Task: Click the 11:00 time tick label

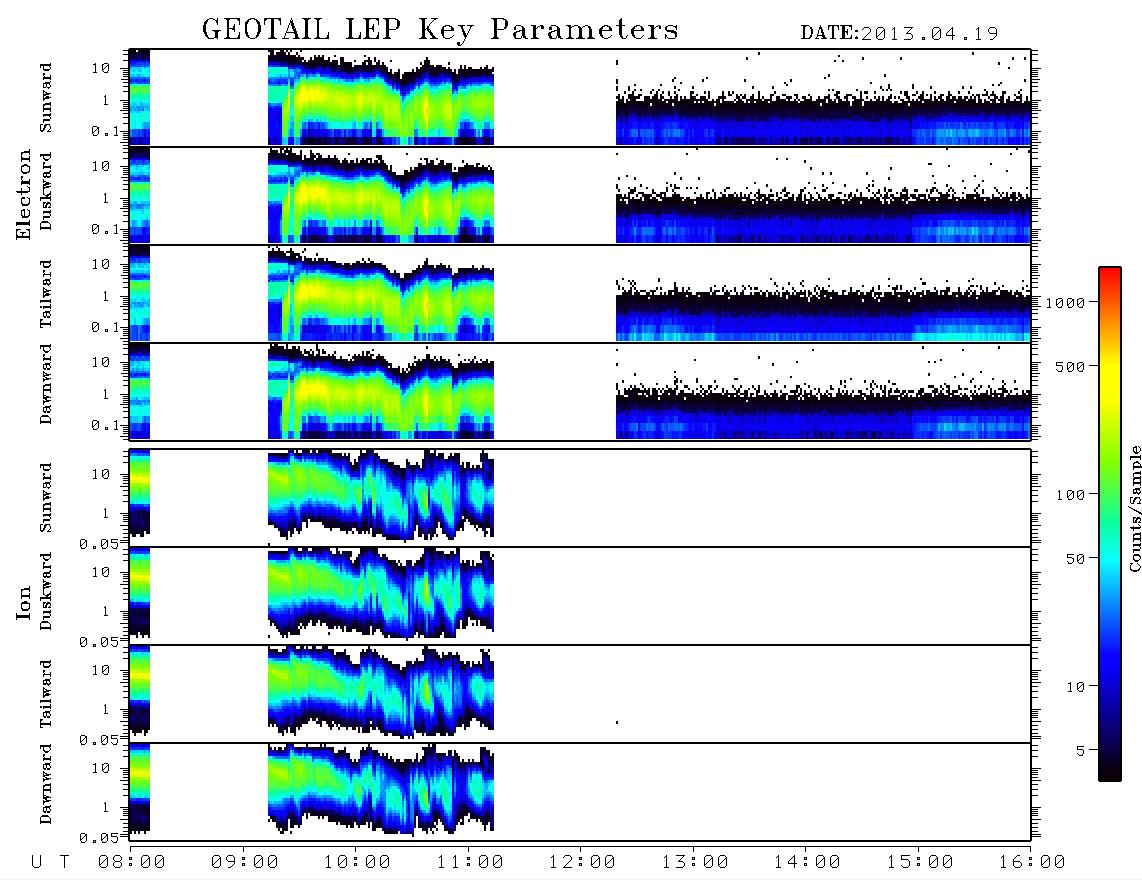Action: (x=470, y=862)
